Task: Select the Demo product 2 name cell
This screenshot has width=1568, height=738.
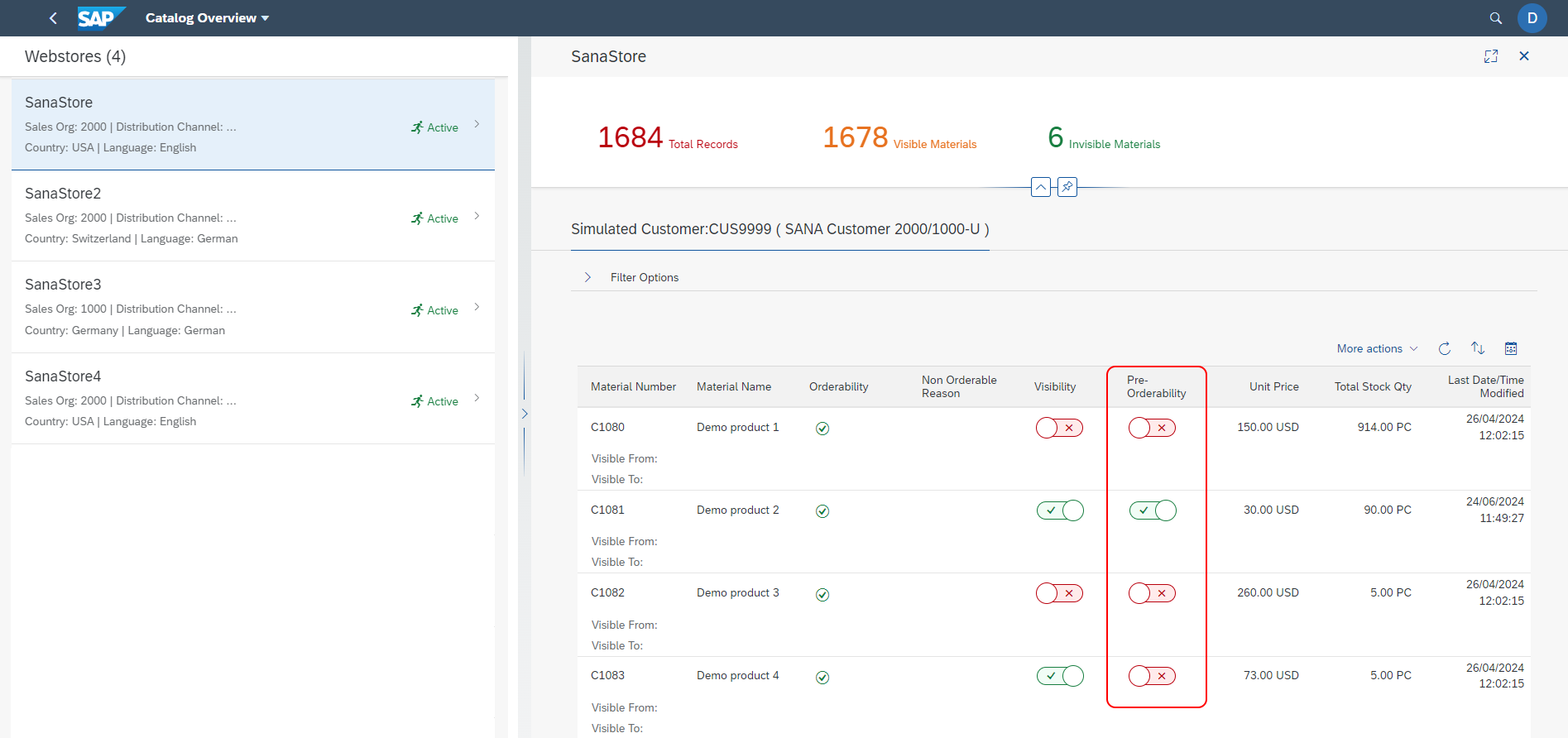Action: tap(738, 510)
